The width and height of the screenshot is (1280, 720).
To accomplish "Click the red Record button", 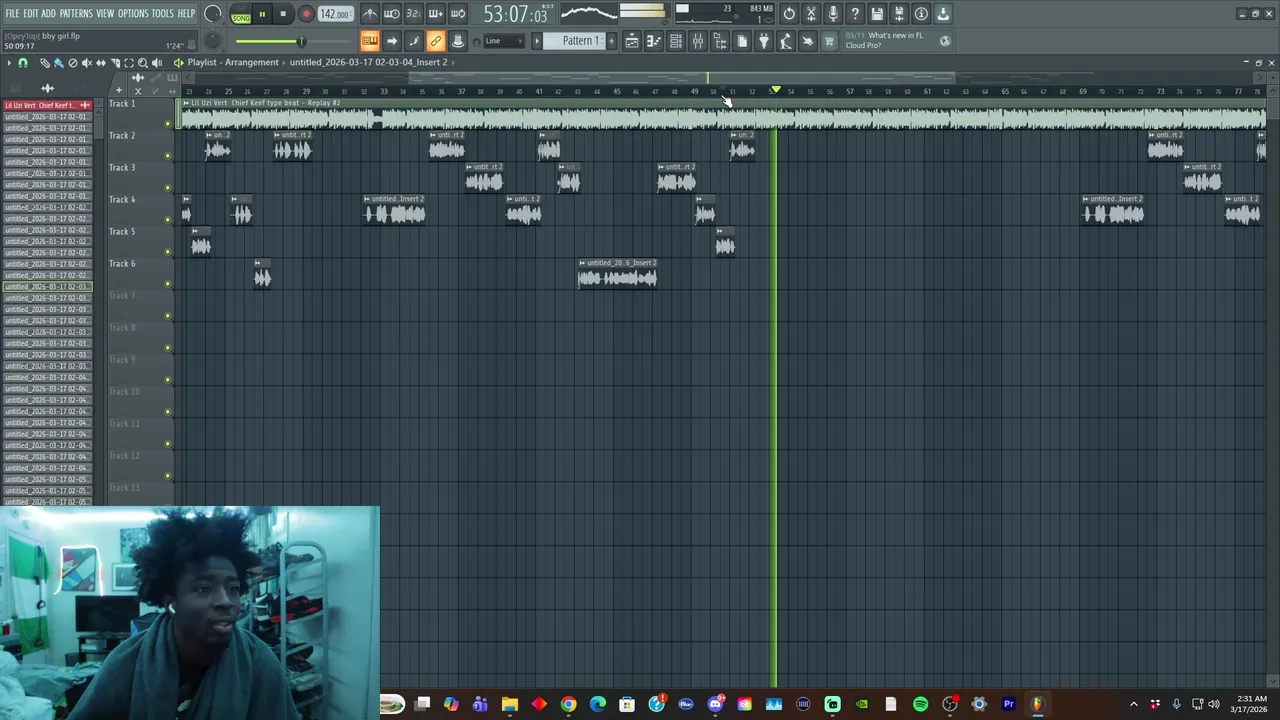I will (x=306, y=15).
